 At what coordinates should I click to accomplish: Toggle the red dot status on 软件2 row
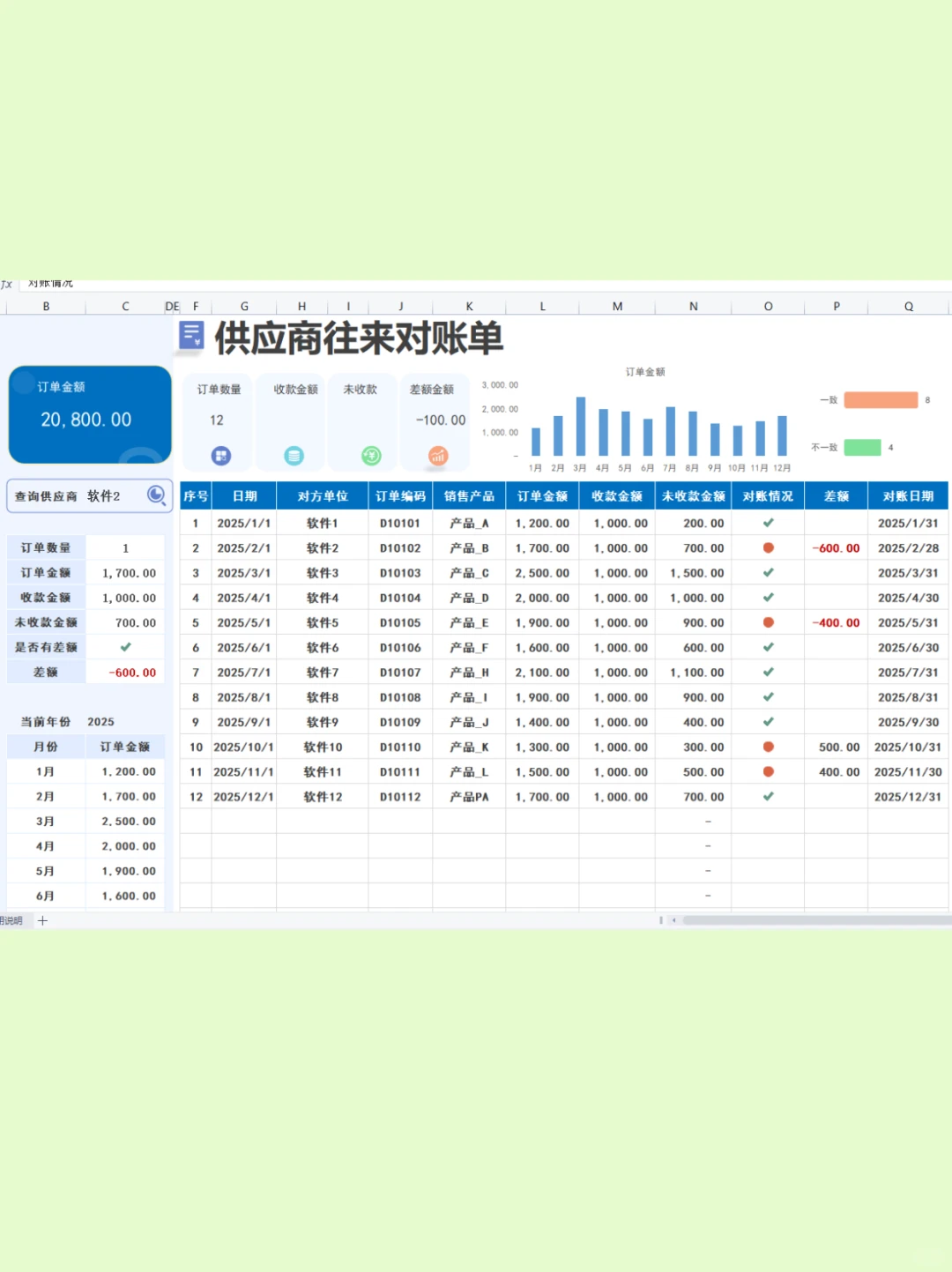768,547
